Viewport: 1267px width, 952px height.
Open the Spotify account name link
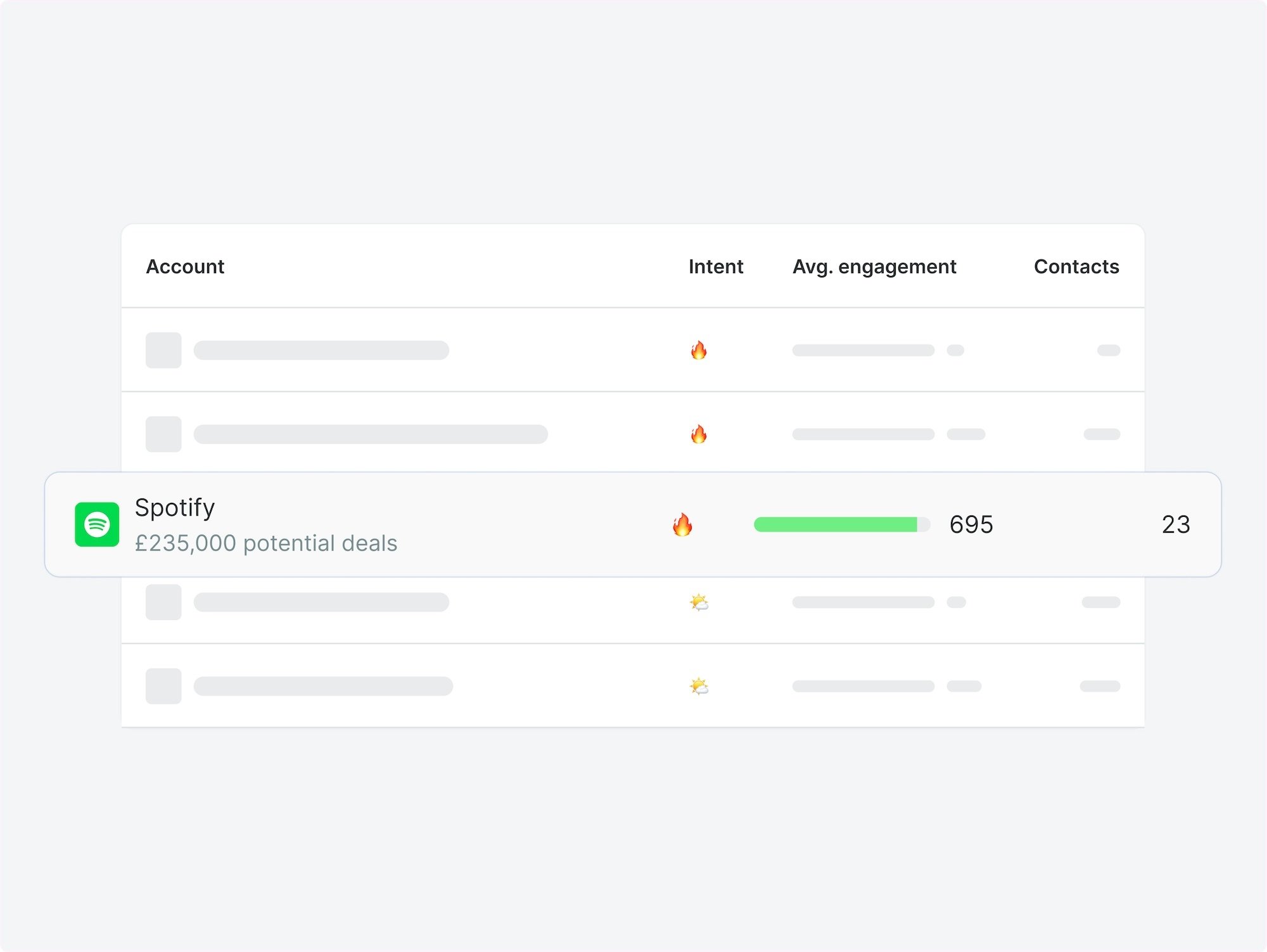175,507
